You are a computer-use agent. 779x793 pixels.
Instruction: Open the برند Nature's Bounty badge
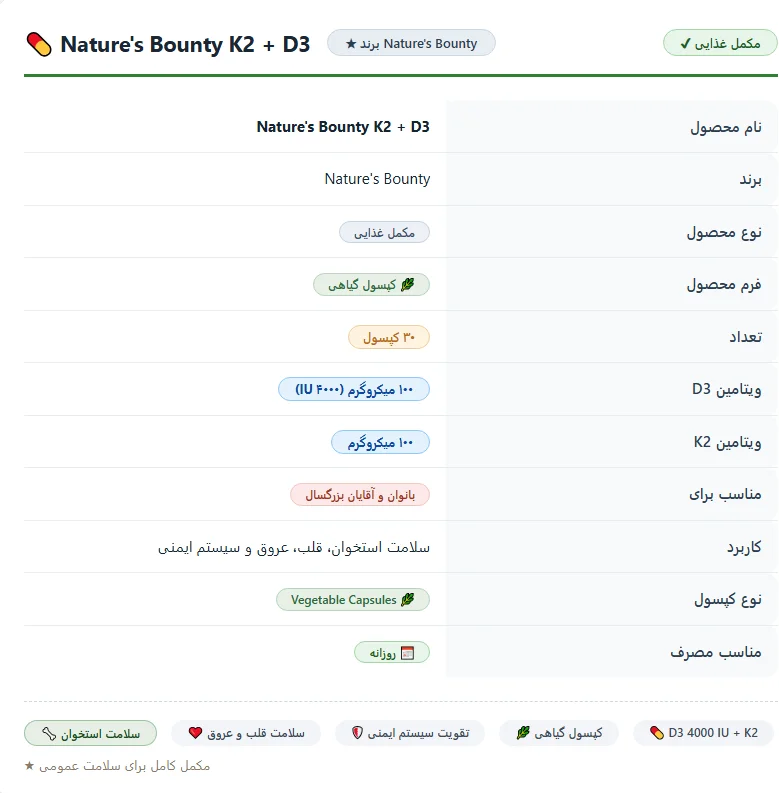click(411, 43)
